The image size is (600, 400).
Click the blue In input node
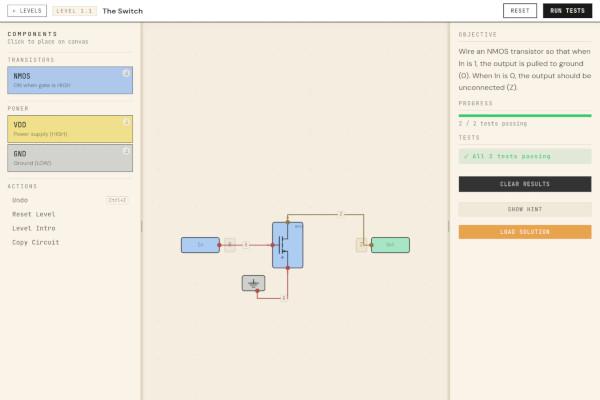tap(200, 244)
